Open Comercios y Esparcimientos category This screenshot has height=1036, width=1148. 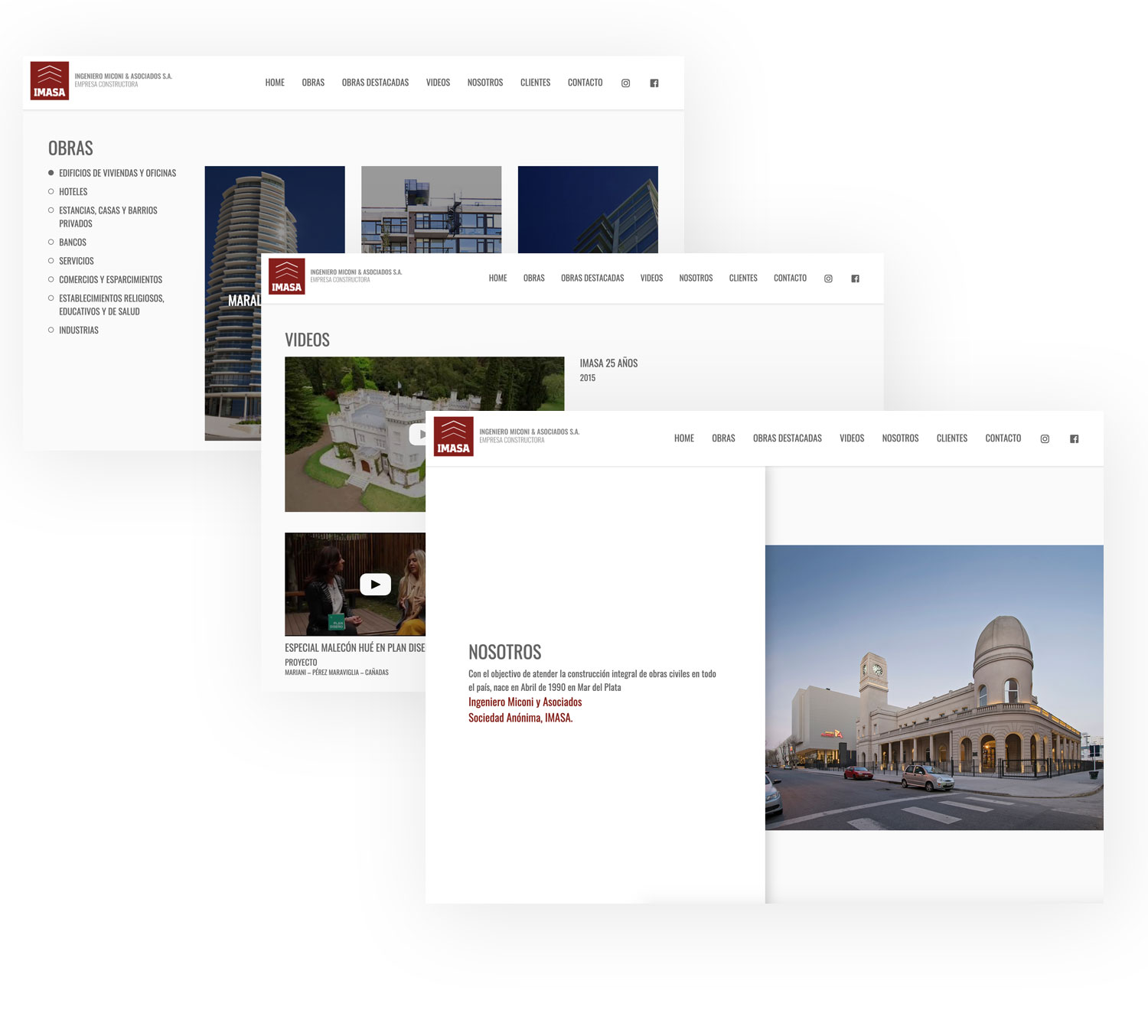point(110,280)
